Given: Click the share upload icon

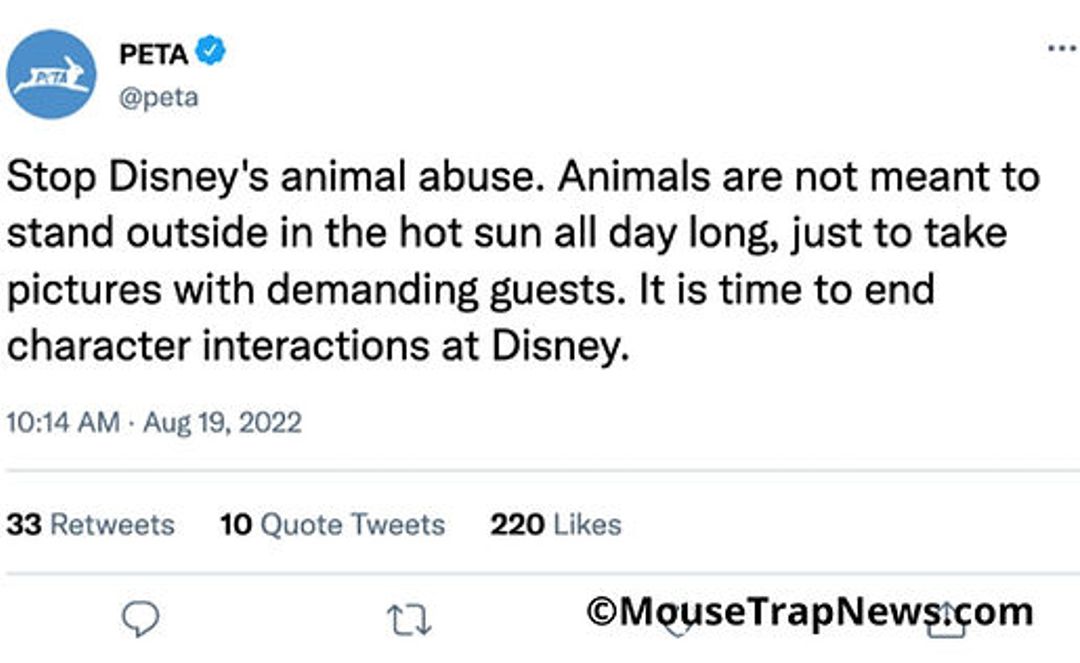Looking at the screenshot, I should click(945, 620).
